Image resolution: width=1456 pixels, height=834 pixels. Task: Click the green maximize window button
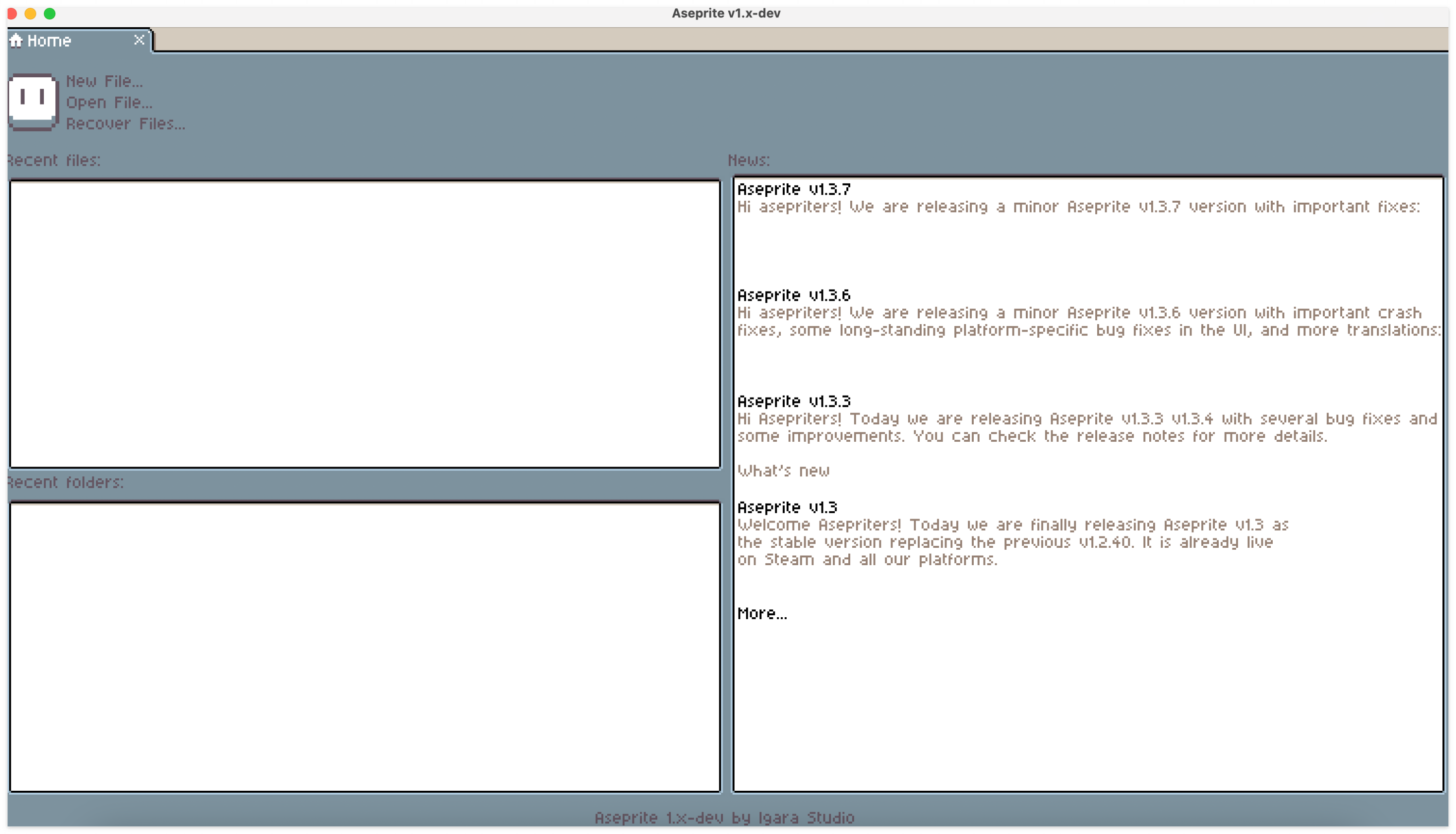(x=50, y=13)
